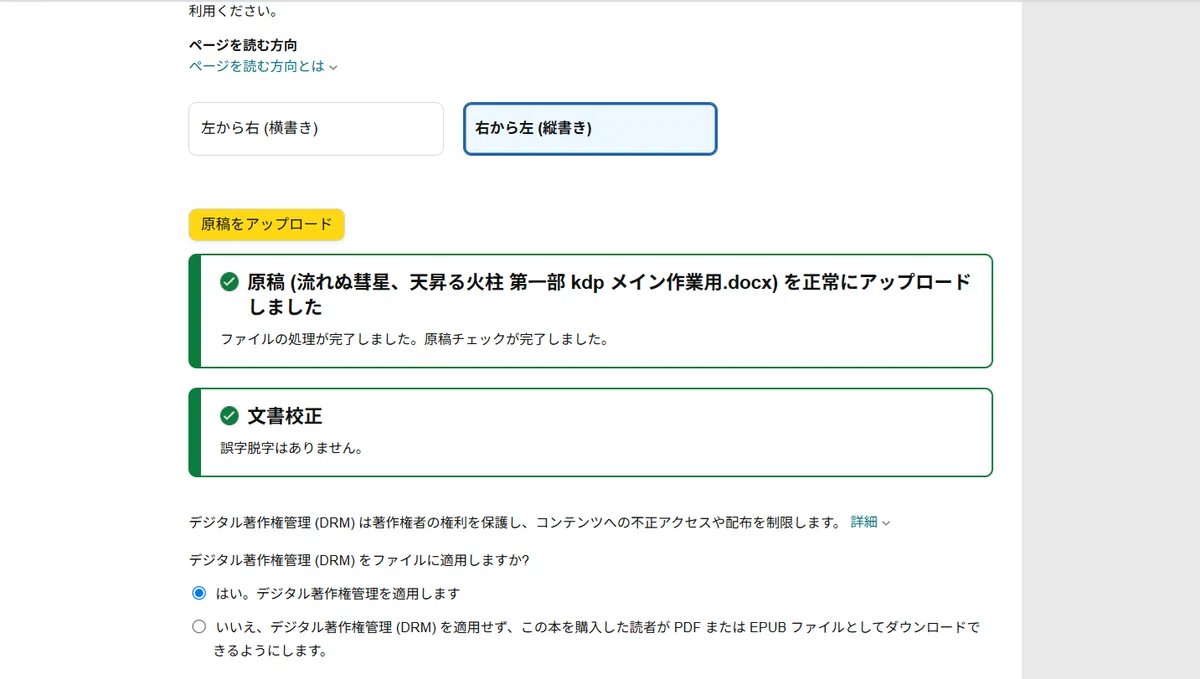This screenshot has width=1200, height=679.
Task: Expand the DRM 詳細 link
Action: (x=870, y=522)
